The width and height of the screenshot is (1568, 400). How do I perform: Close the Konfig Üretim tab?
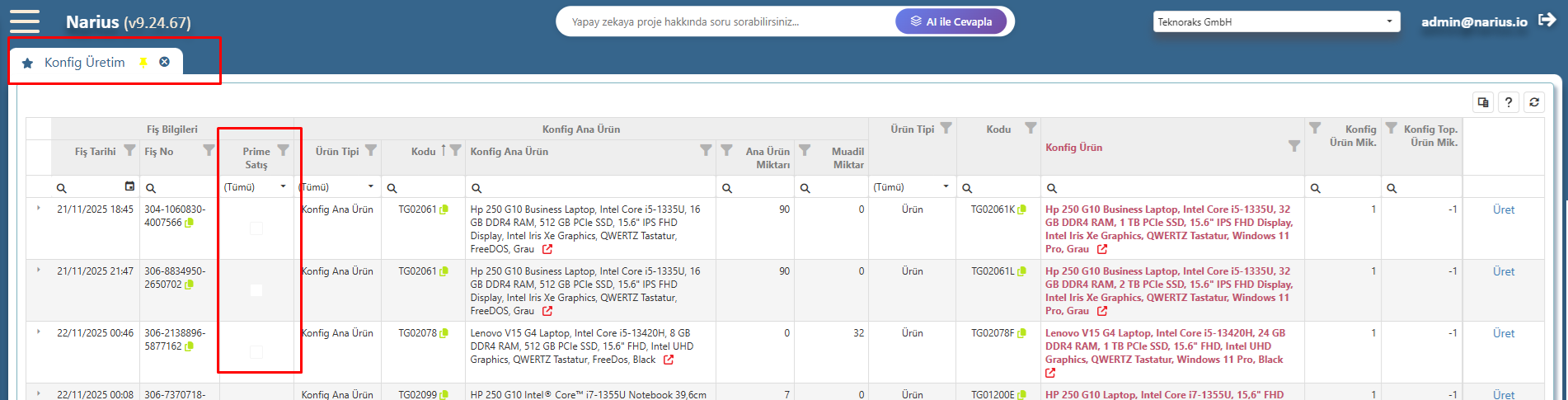165,62
